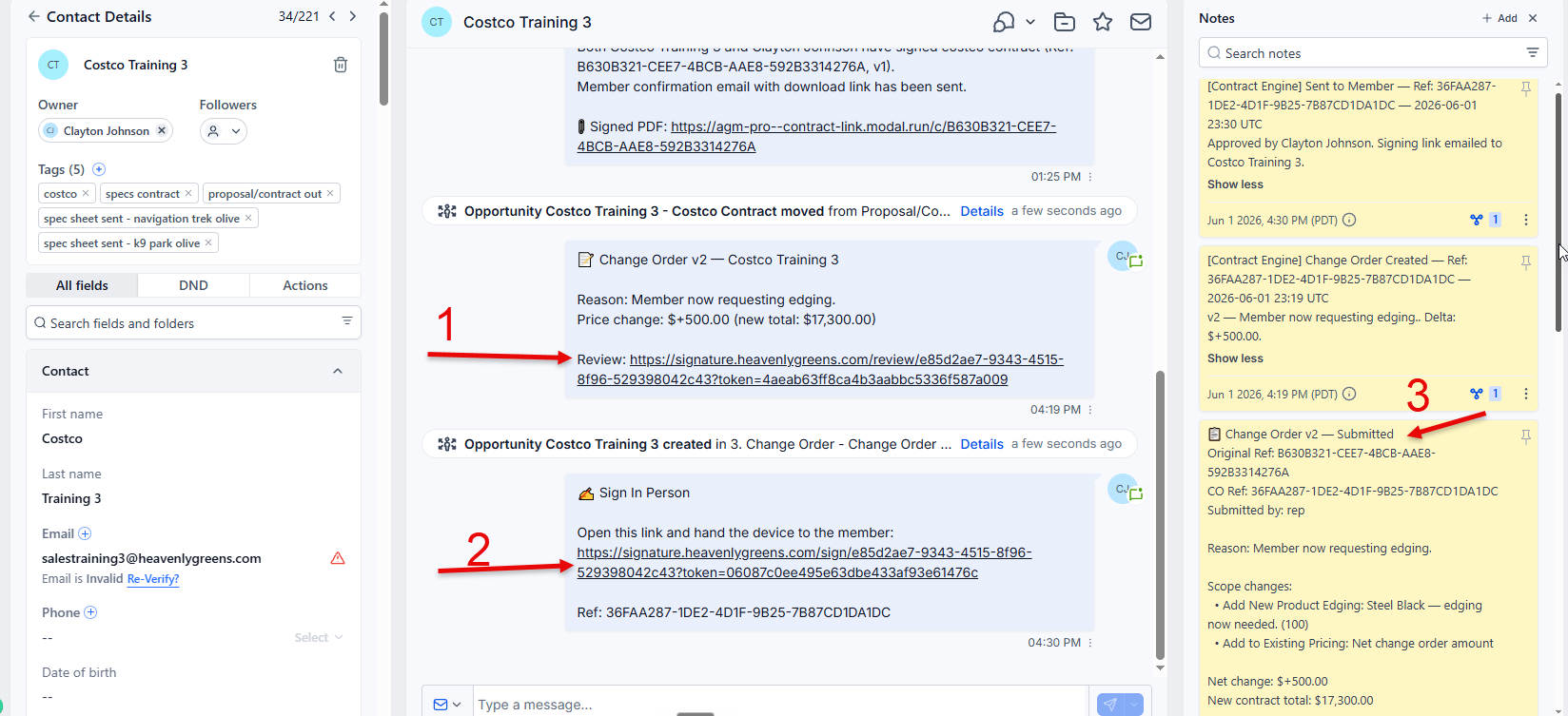
Task: Open menu for the 4:19 PM note
Action: click(1526, 394)
